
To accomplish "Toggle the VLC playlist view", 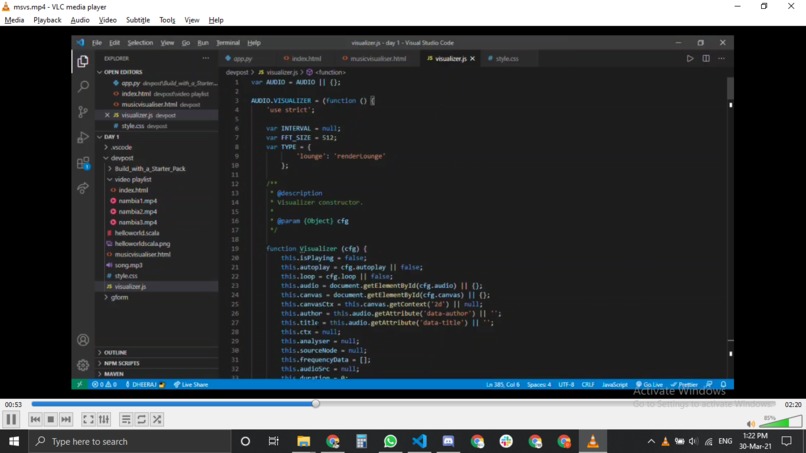I will [126, 420].
